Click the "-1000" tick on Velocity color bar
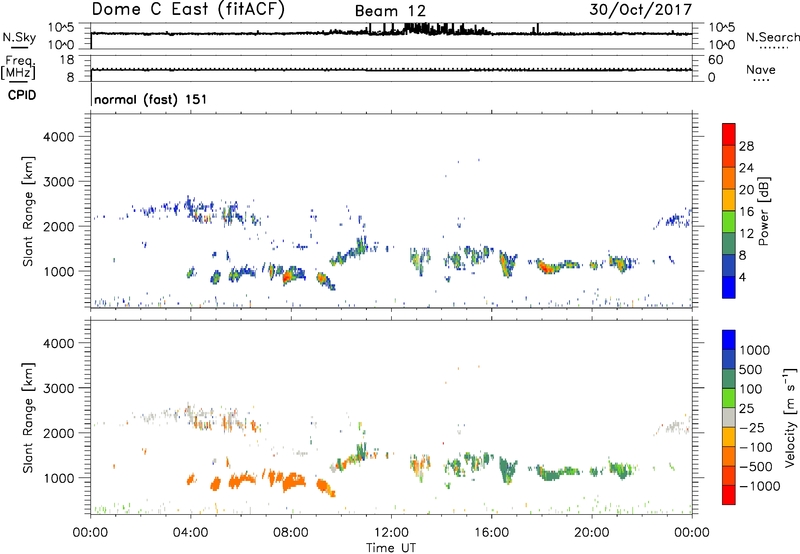The height and width of the screenshot is (554, 800). click(x=760, y=486)
